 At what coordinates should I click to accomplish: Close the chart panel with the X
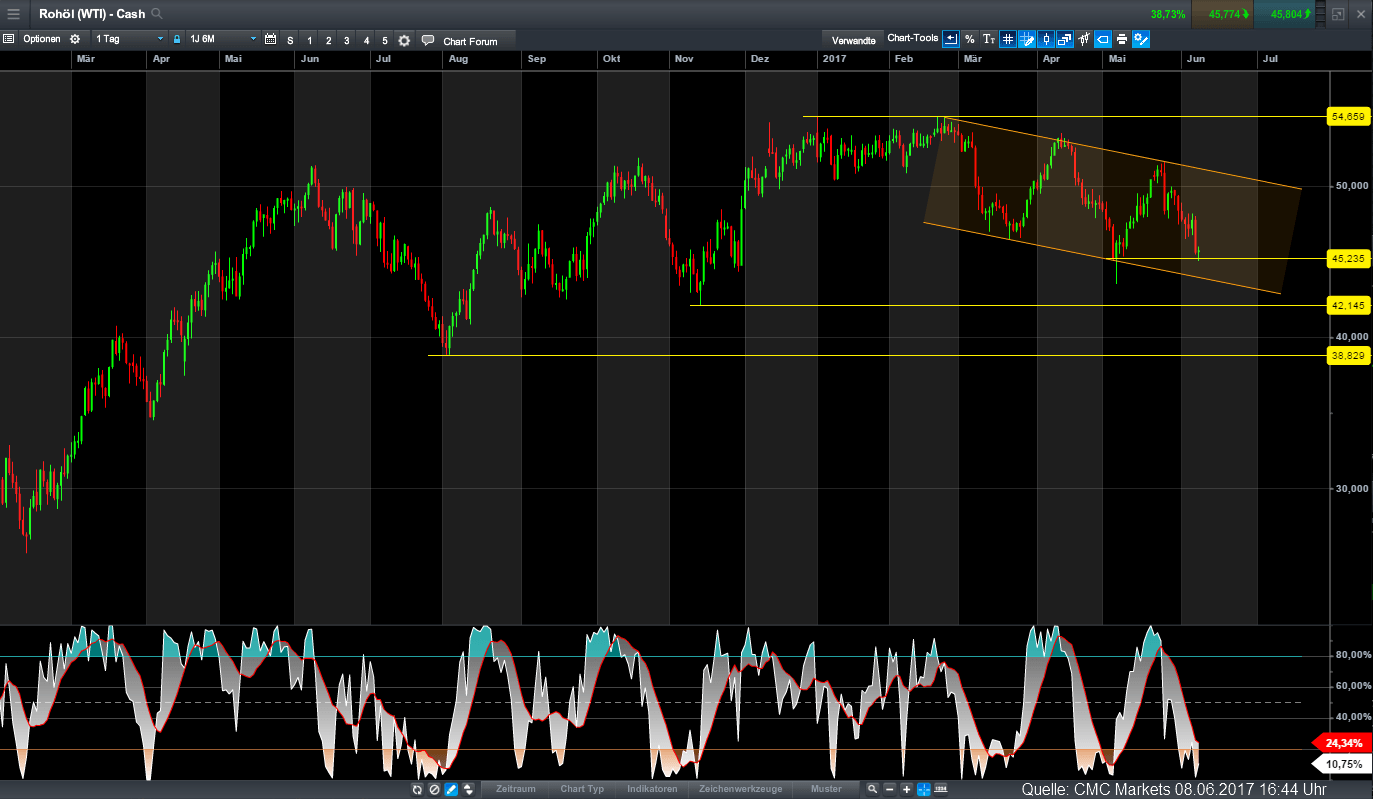tap(1361, 14)
